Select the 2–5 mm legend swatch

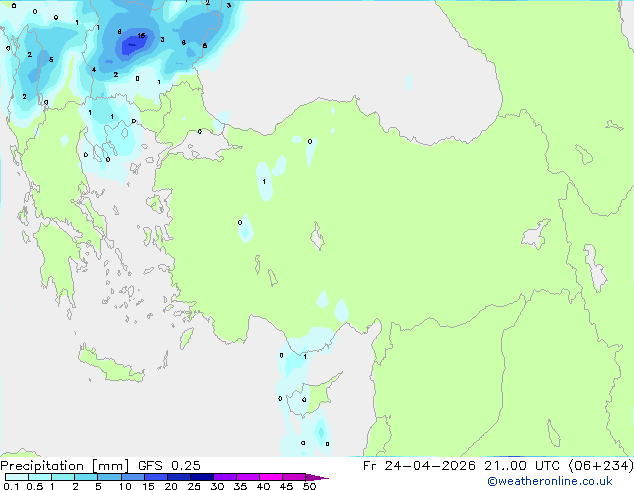[x=86, y=477]
